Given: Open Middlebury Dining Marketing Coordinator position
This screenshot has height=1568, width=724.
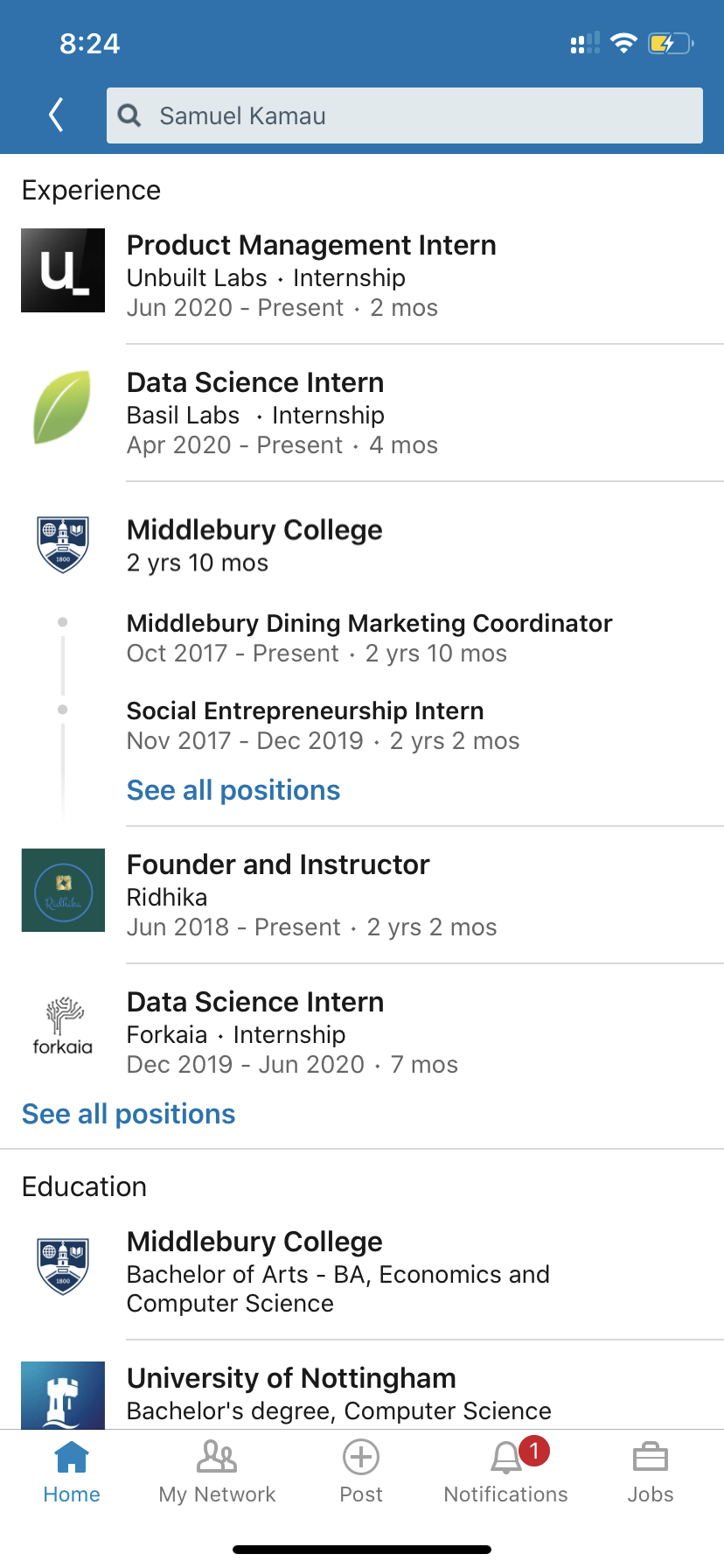Looking at the screenshot, I should [x=369, y=624].
